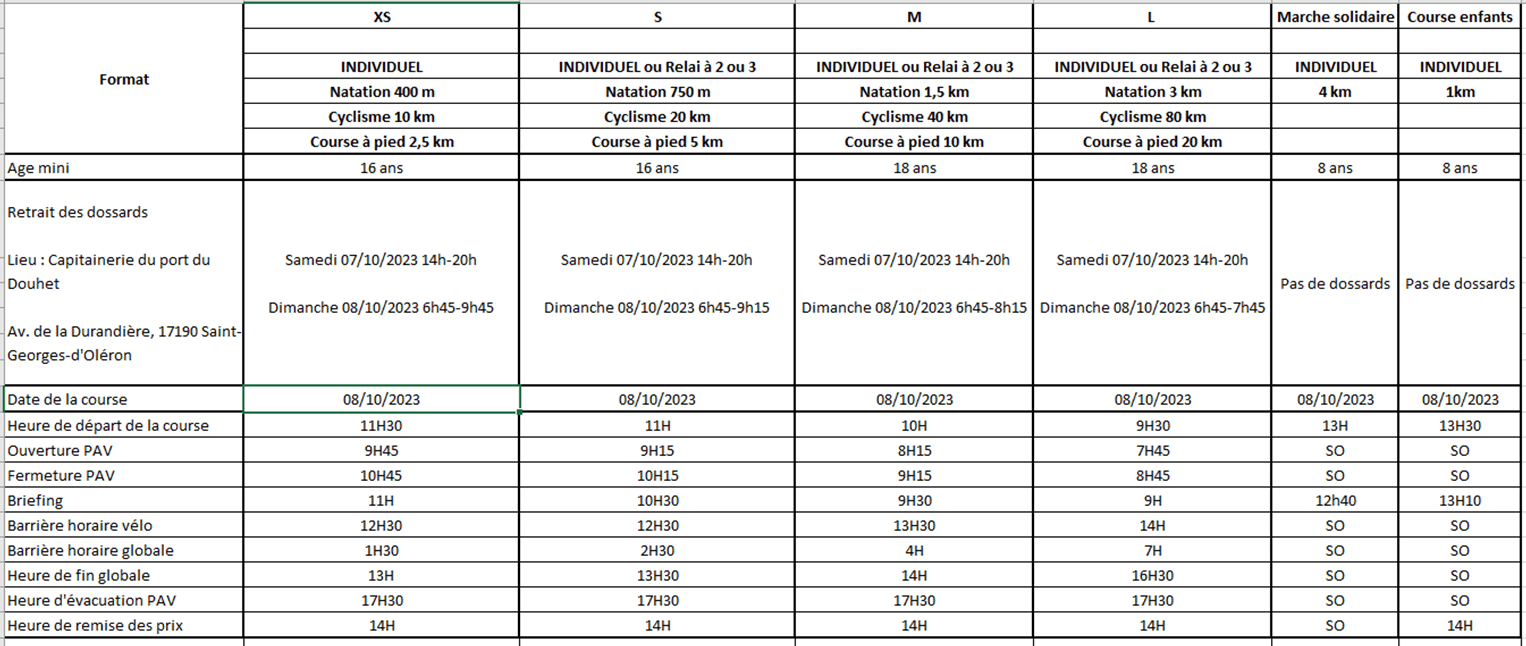Click the 16H30 Heure de fin globale cell
Screen dimensions: 1526x646
[x=1152, y=575]
